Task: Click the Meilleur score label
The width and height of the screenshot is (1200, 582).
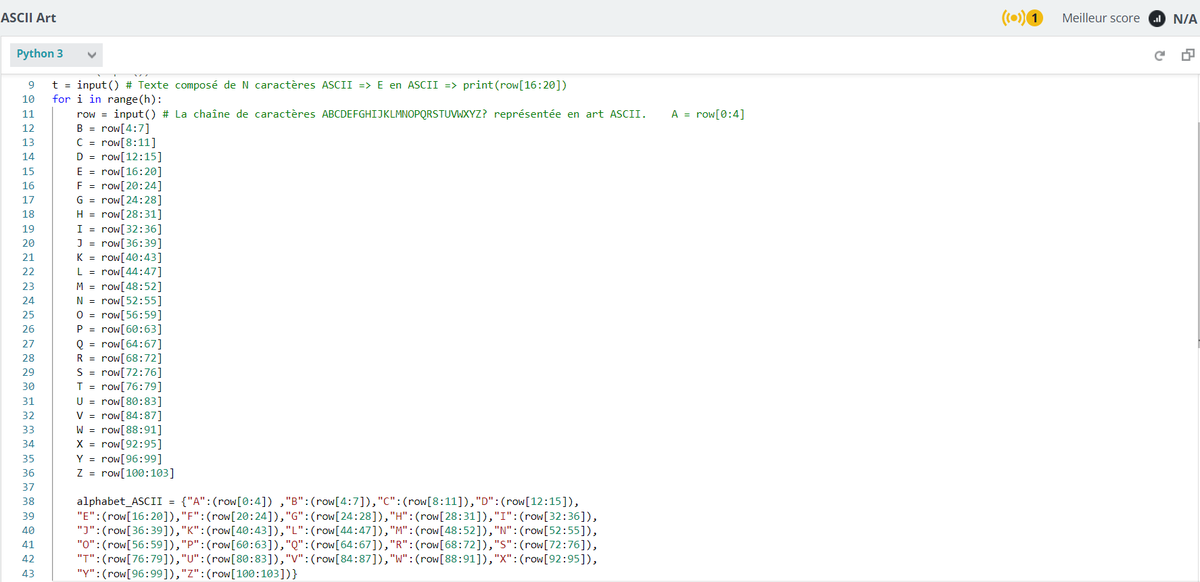Action: coord(1100,18)
